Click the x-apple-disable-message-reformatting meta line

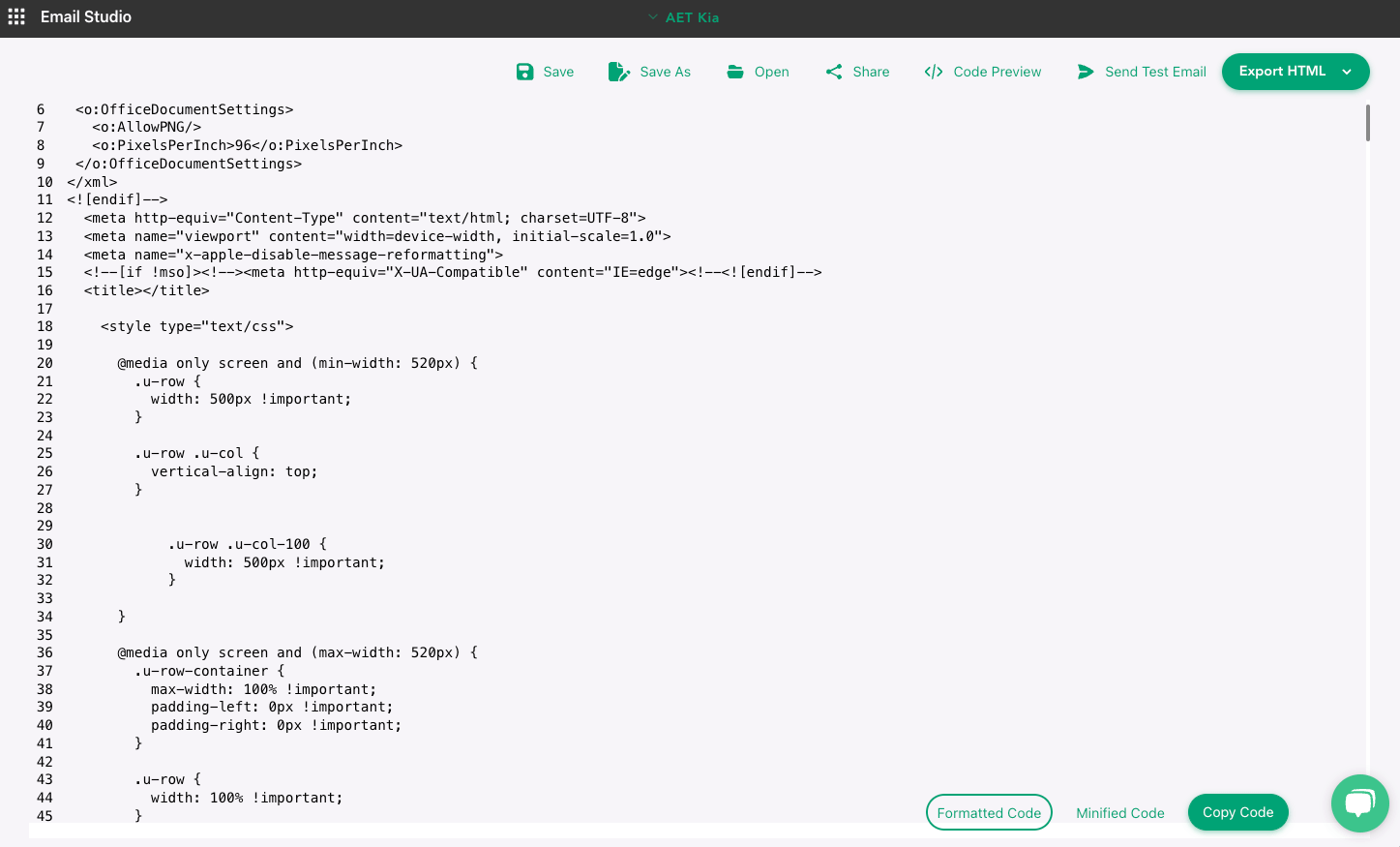293,255
